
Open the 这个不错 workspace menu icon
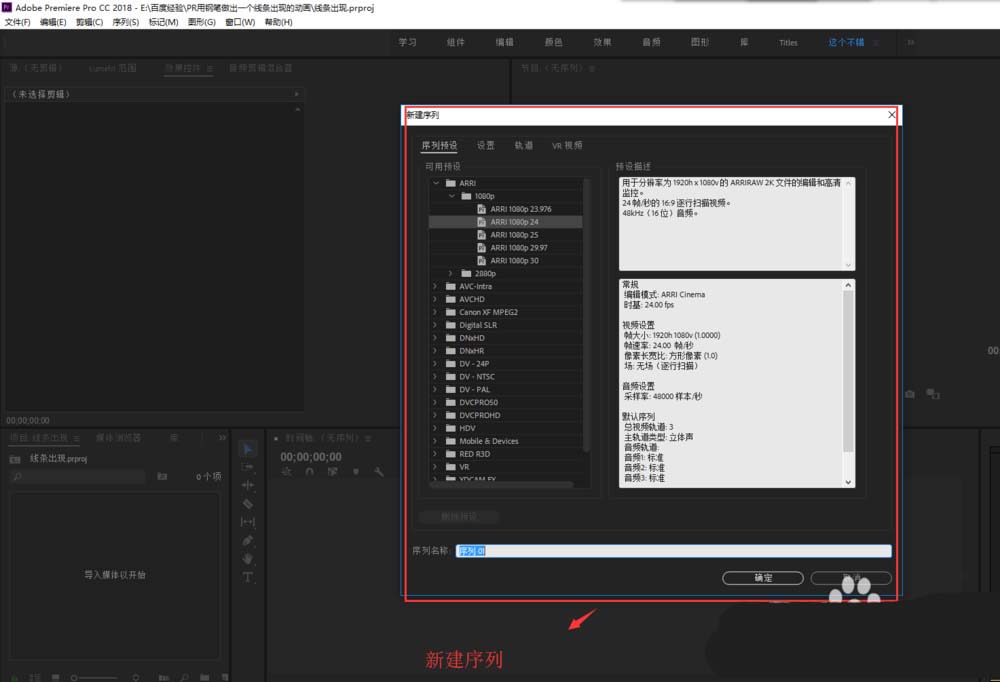pyautogui.click(x=876, y=43)
